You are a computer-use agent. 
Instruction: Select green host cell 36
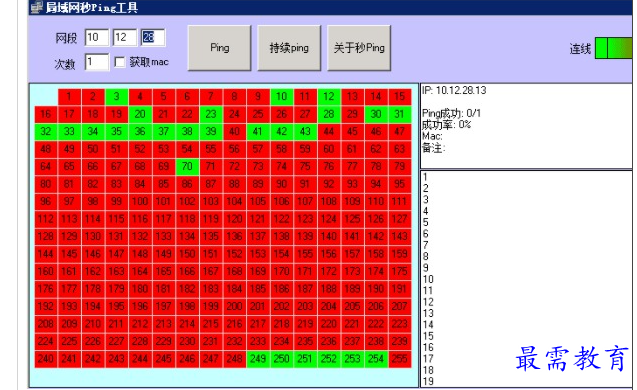click(140, 132)
